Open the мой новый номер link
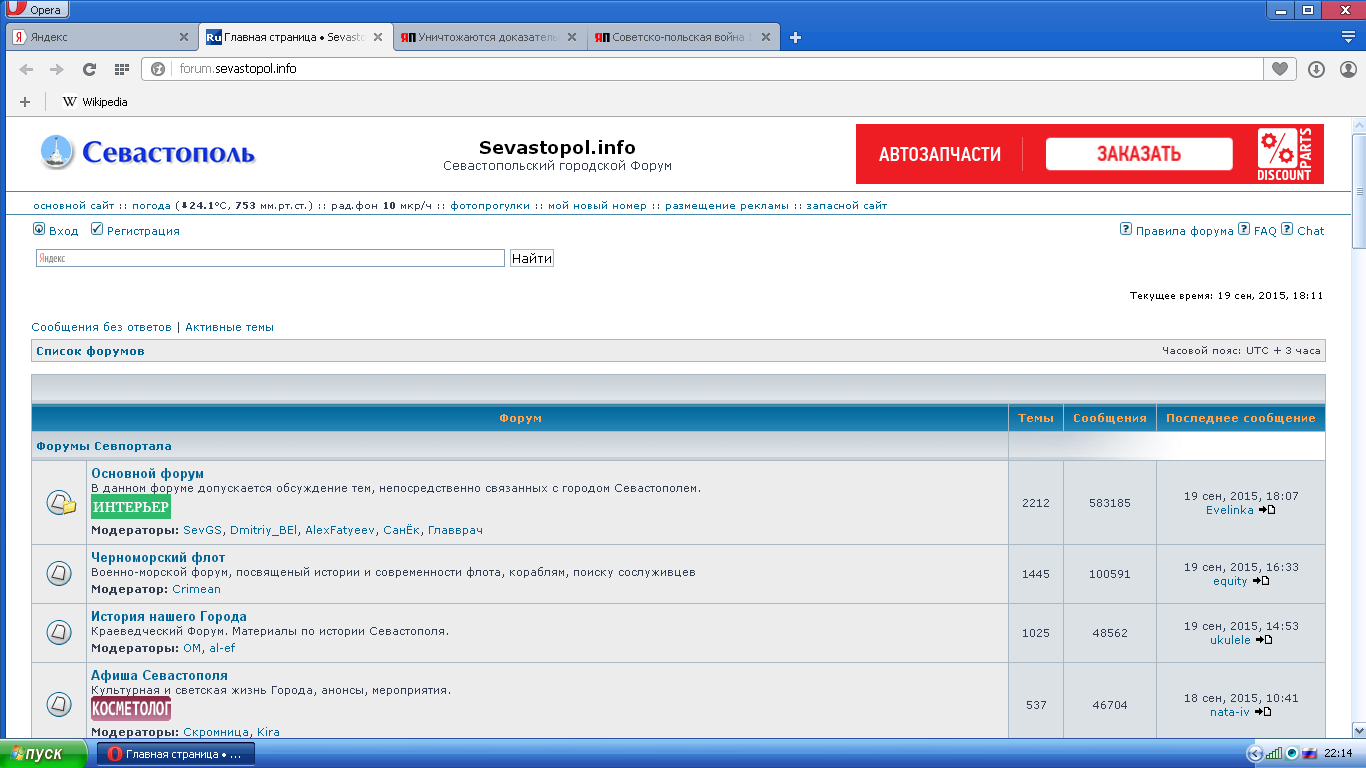The image size is (1366, 768). click(x=597, y=206)
